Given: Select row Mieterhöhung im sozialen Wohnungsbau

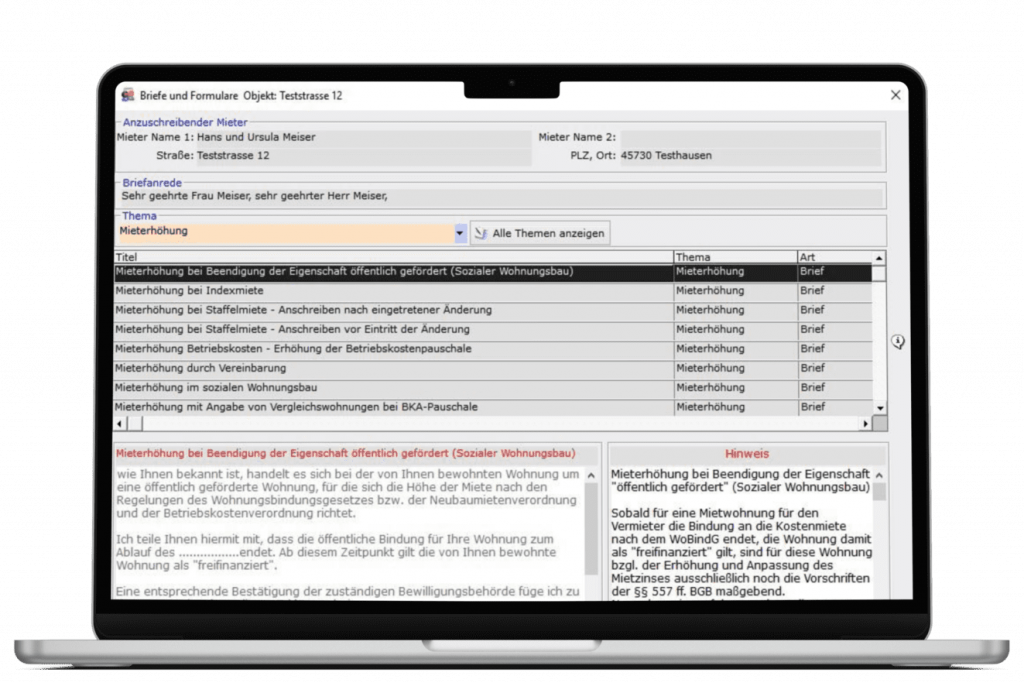Looking at the screenshot, I should (493, 388).
